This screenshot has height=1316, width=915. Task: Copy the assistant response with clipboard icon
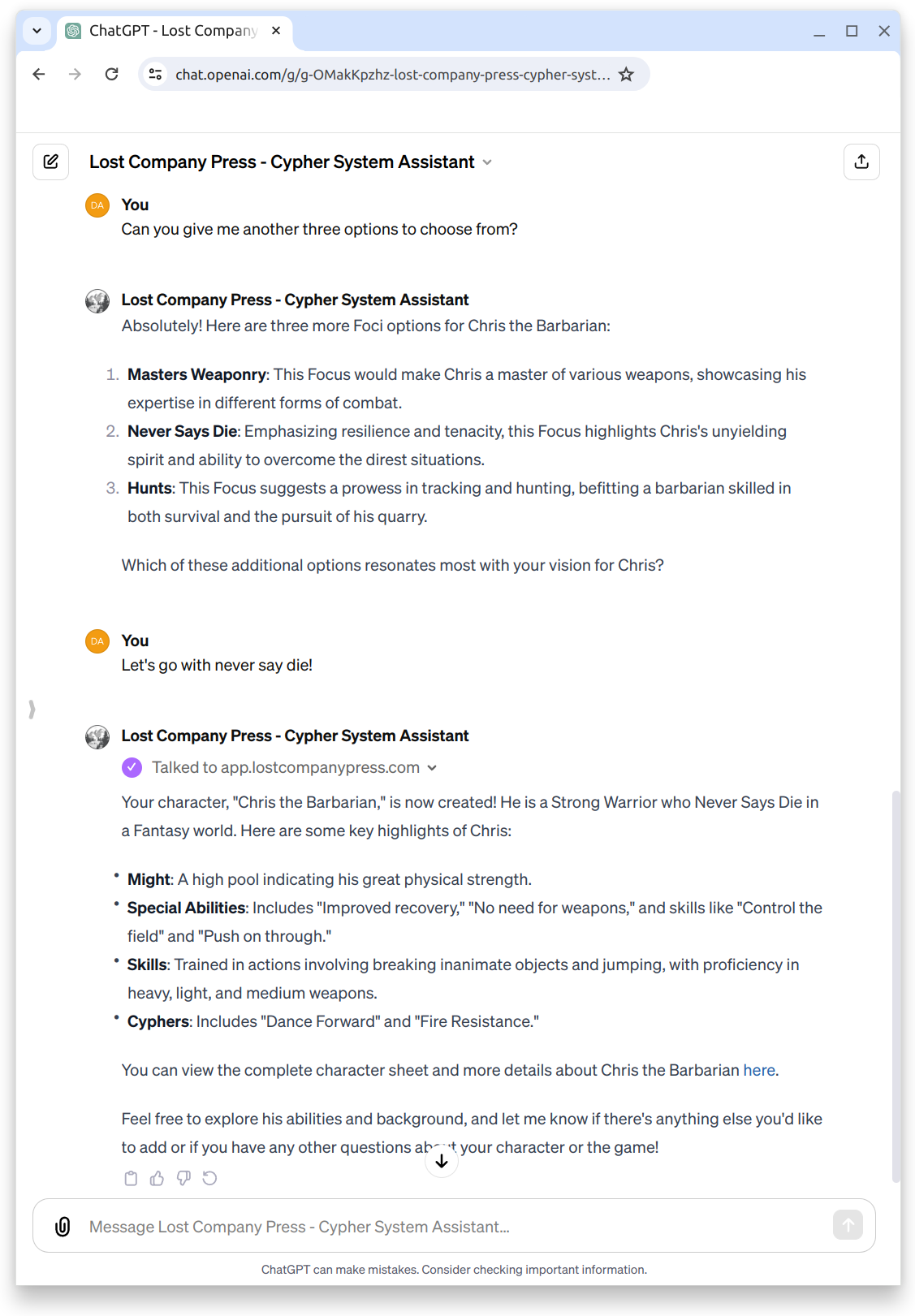(131, 1178)
